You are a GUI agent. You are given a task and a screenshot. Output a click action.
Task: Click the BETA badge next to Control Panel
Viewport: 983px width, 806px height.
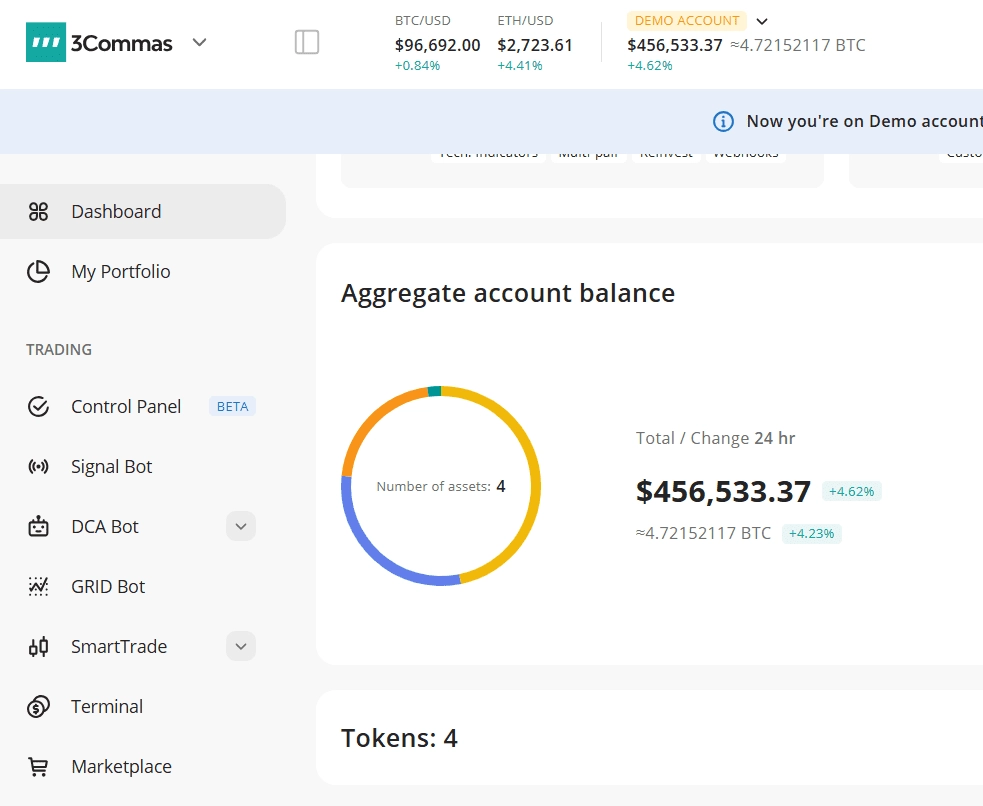(x=233, y=406)
